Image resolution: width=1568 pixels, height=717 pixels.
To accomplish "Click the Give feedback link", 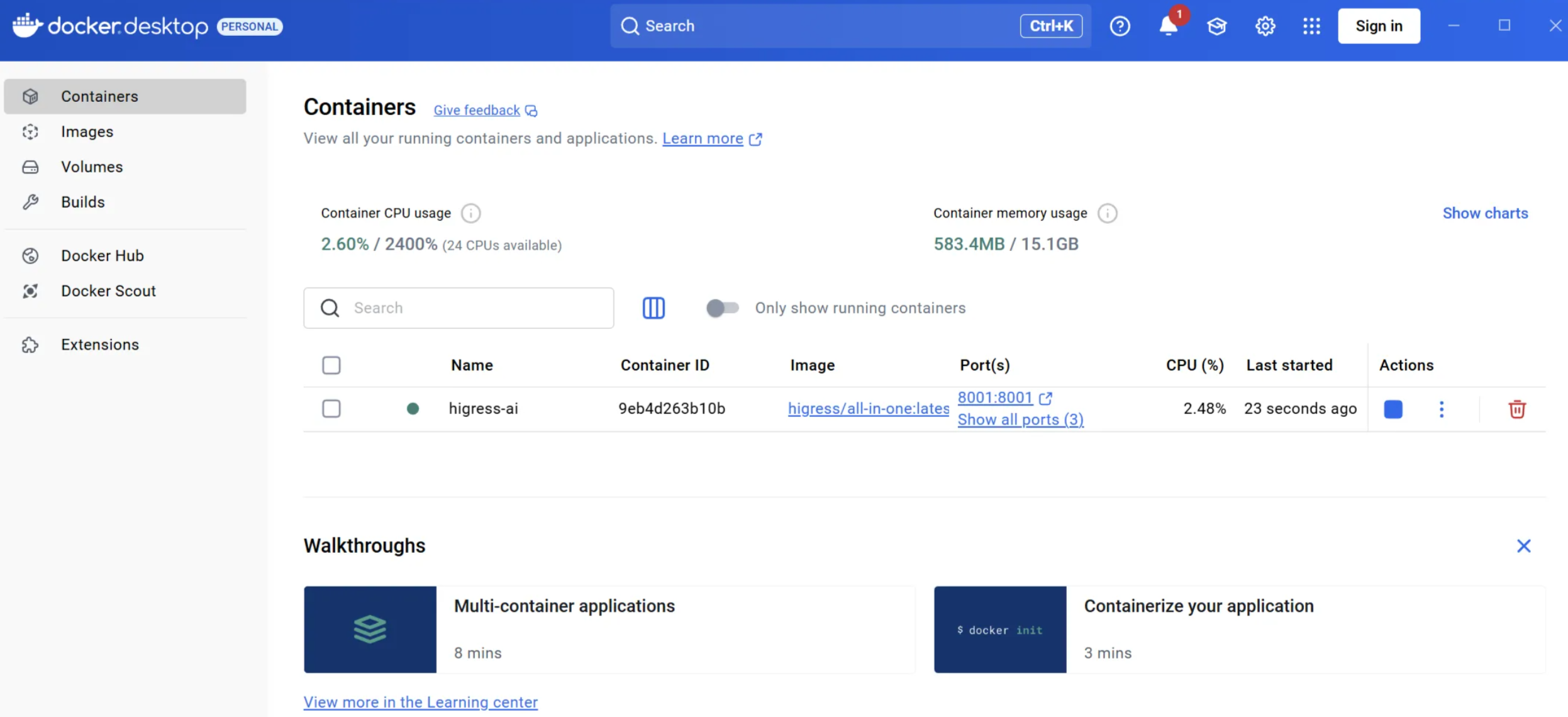I will click(x=477, y=111).
